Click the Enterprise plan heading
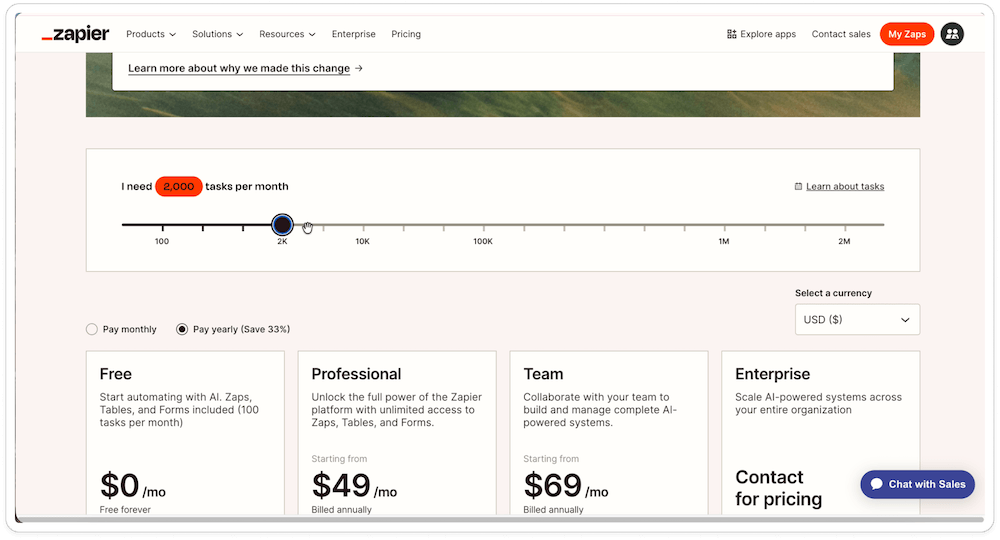Image resolution: width=1000 pixels, height=540 pixels. pos(772,374)
